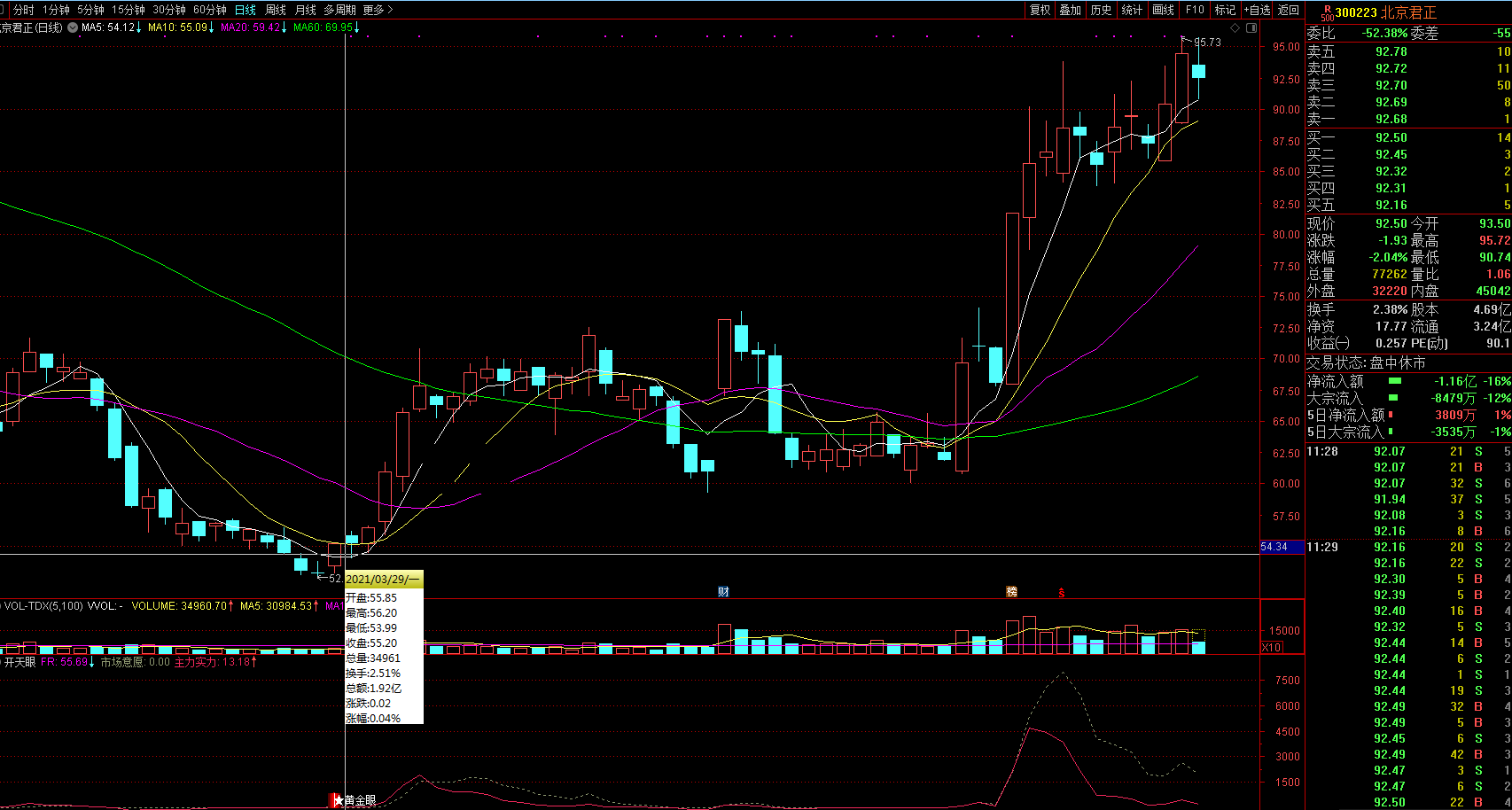Screen dimensions: 1512x810
Task: Open the 多周期 multi-period view
Action: tap(339, 10)
